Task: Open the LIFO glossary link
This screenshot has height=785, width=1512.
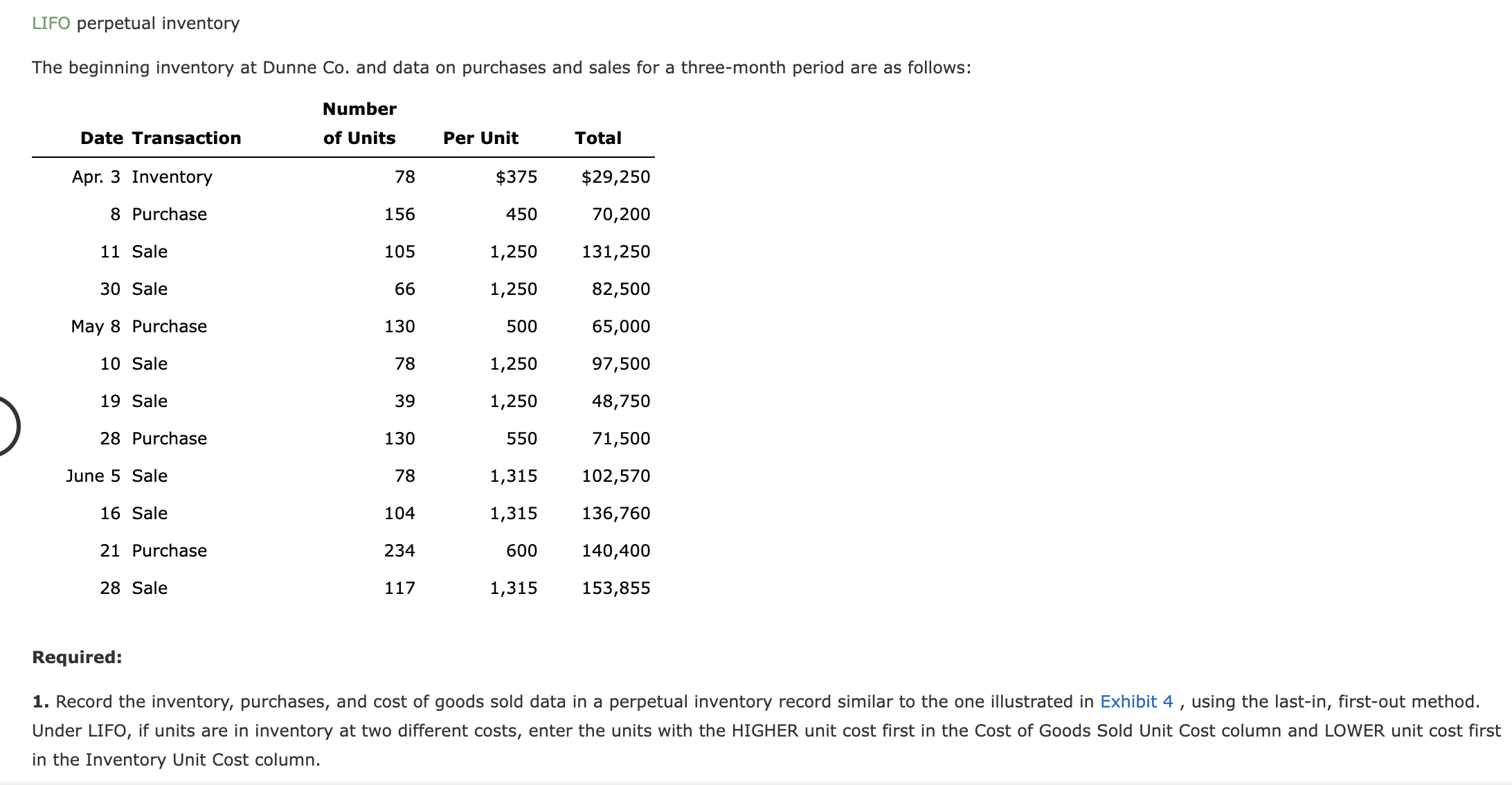Action: pyautogui.click(x=51, y=24)
